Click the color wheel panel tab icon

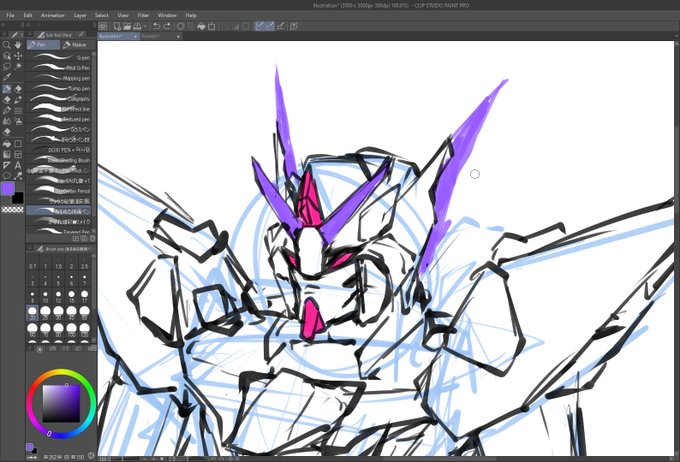pos(39,349)
